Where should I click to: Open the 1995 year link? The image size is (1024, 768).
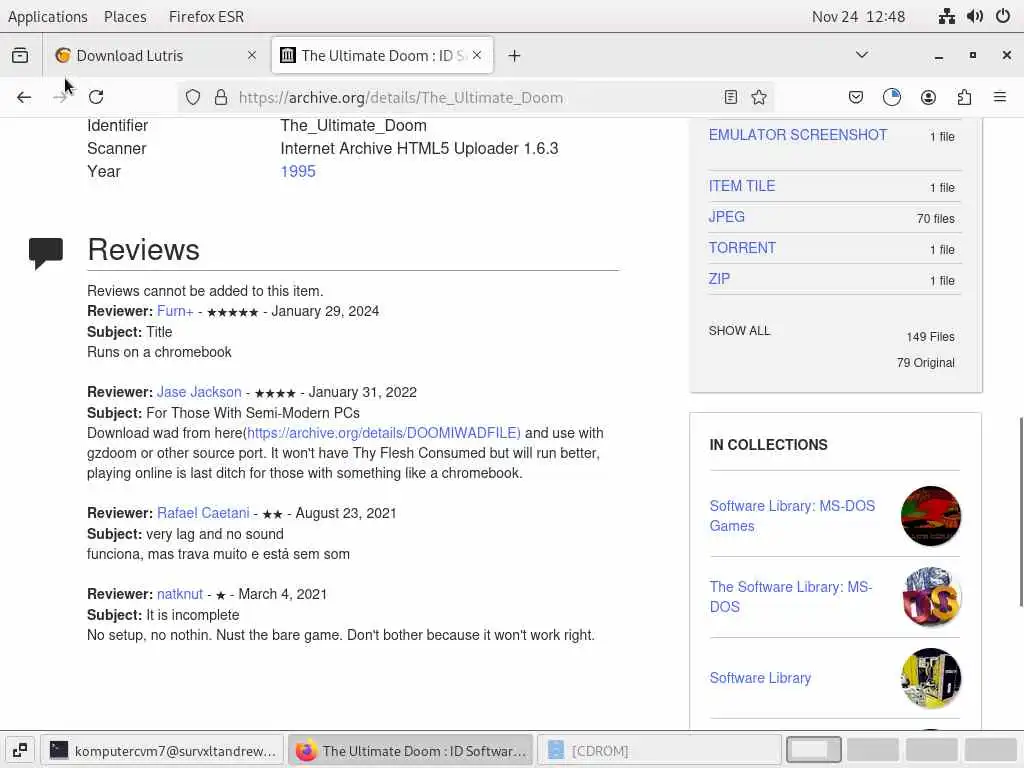tap(298, 171)
